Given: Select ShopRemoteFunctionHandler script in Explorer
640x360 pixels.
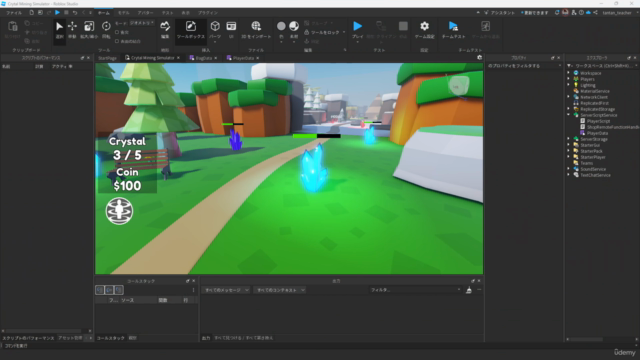Looking at the screenshot, I should pyautogui.click(x=610, y=127).
